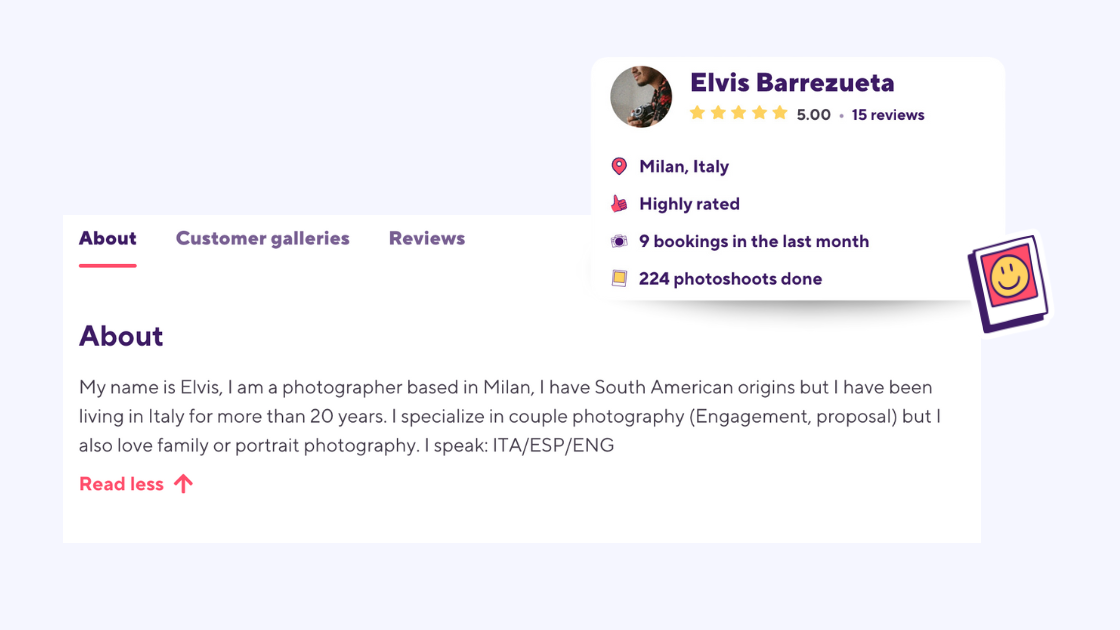Open the 15 reviews link
This screenshot has width=1120, height=630.
coord(888,114)
